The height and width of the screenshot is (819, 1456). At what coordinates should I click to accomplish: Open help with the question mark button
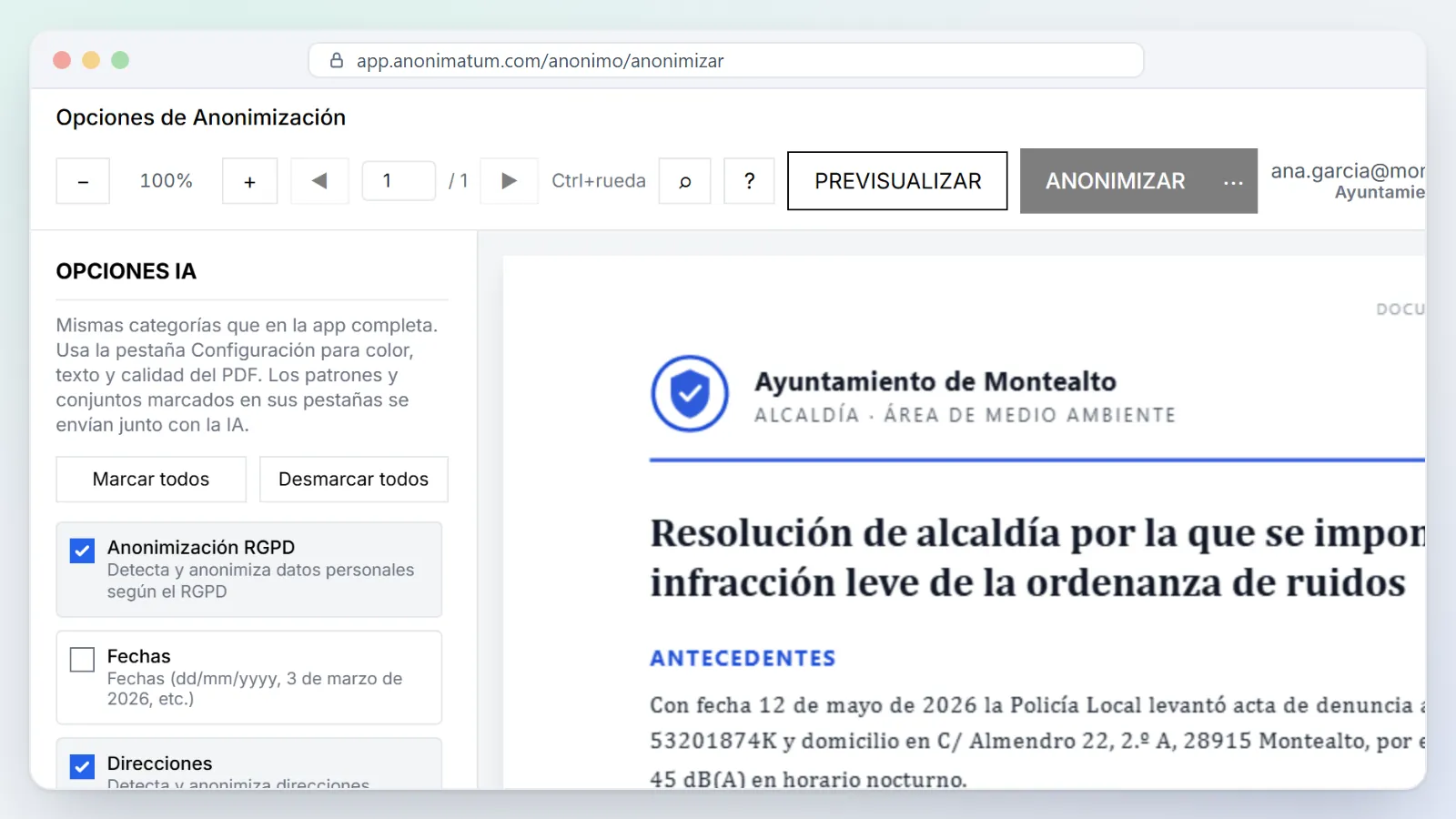(749, 181)
